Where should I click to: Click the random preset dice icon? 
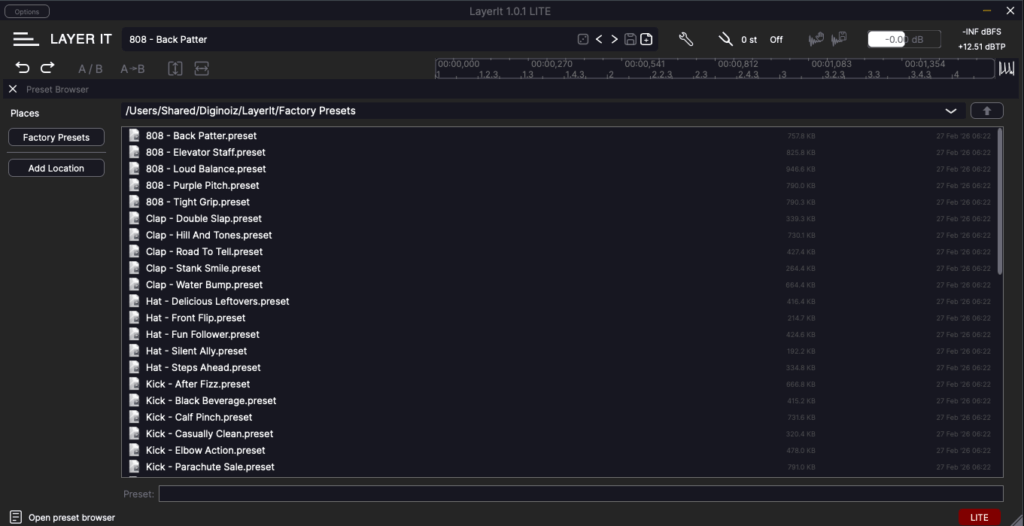click(583, 39)
